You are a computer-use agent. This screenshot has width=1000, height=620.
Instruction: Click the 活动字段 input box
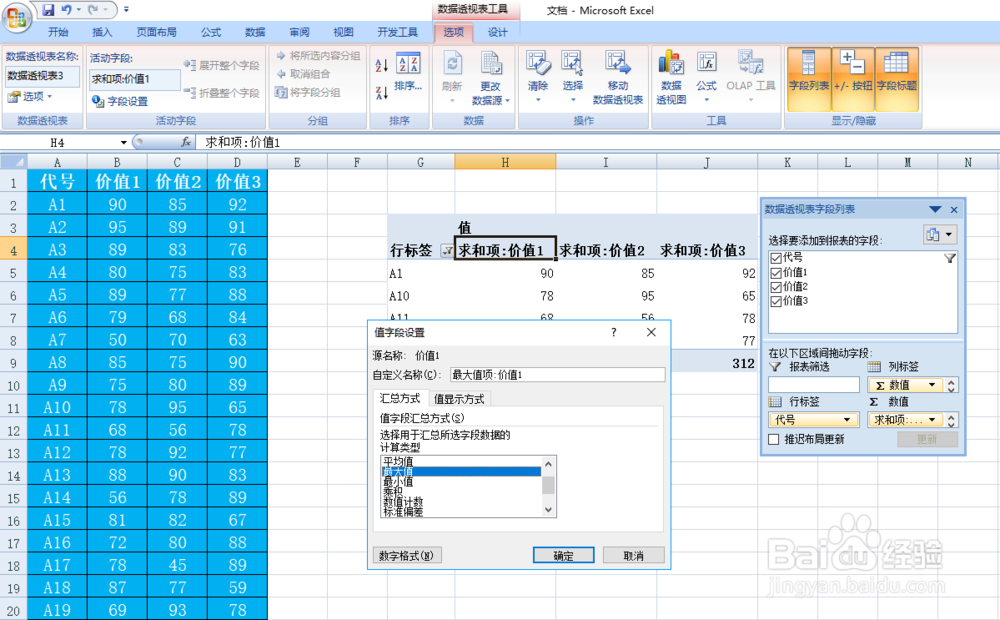tap(135, 79)
